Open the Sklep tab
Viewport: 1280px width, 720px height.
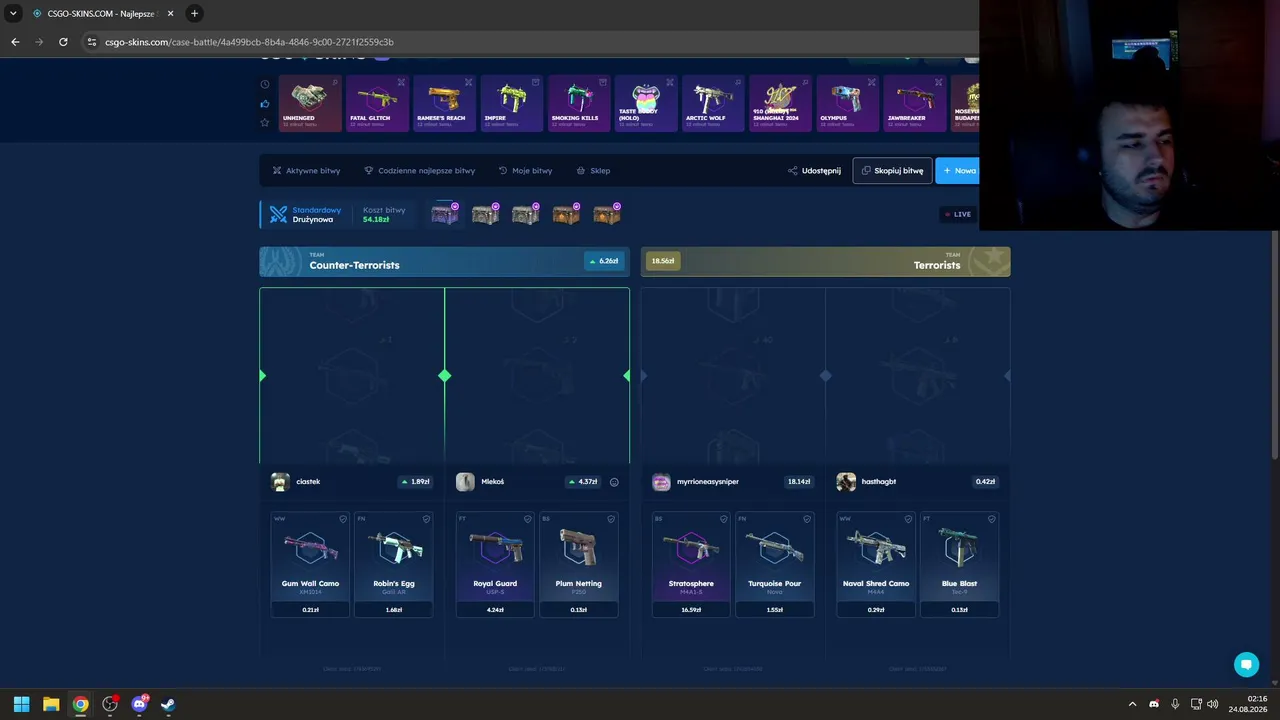593,171
